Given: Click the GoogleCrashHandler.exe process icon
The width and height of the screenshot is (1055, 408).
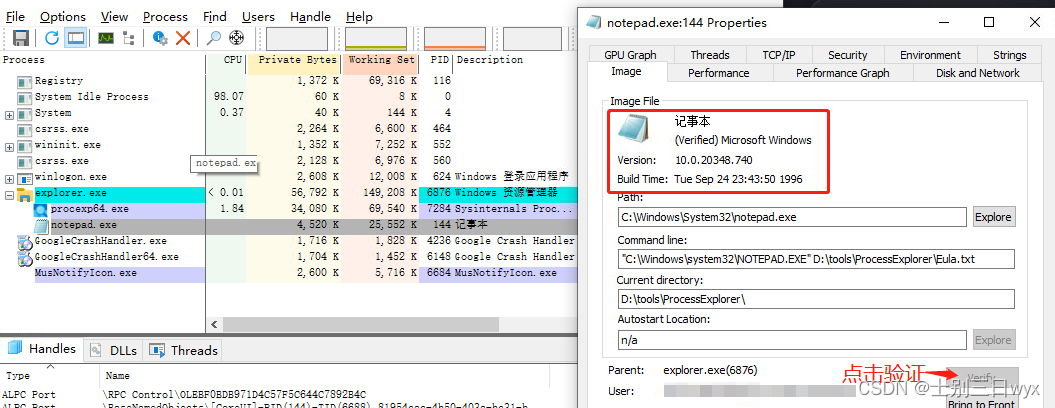Looking at the screenshot, I should click(25, 242).
